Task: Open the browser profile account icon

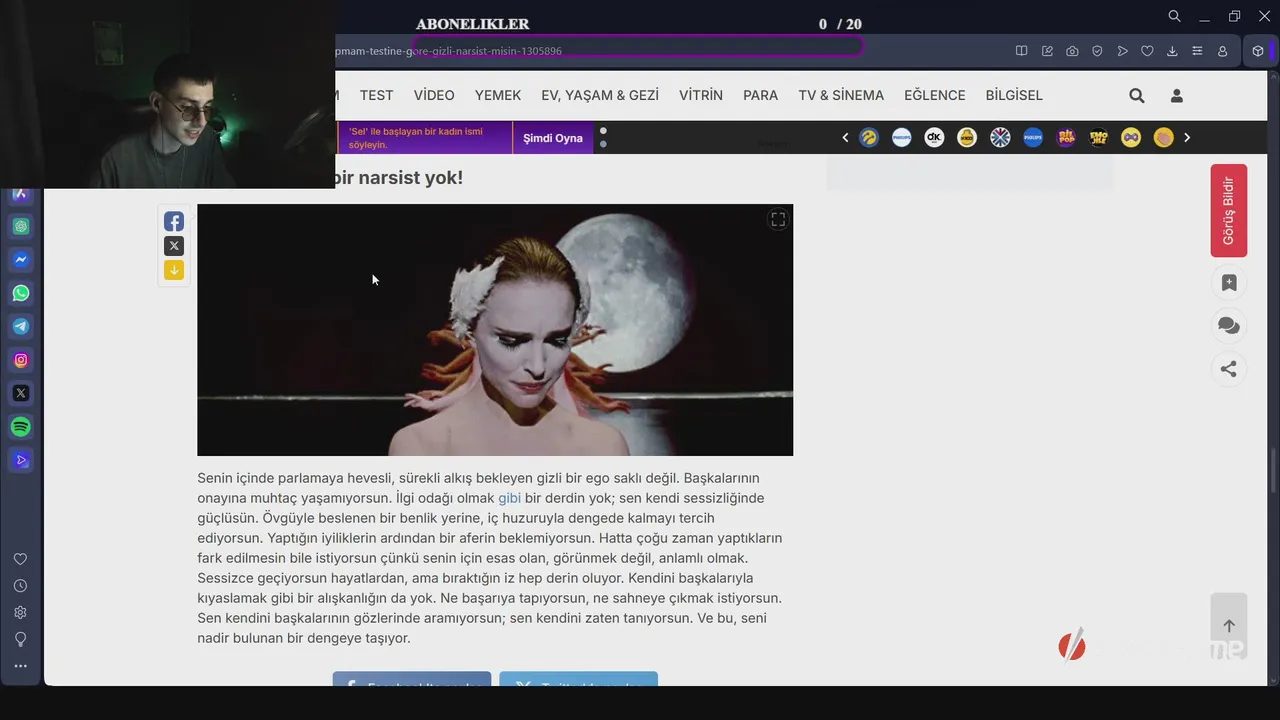Action: tap(1222, 51)
